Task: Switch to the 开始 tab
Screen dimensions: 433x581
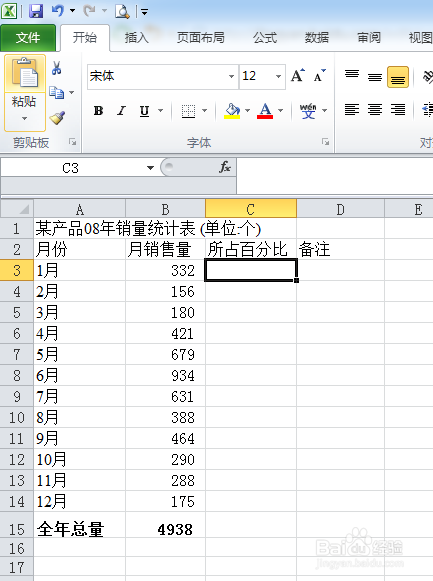Action: (85, 38)
